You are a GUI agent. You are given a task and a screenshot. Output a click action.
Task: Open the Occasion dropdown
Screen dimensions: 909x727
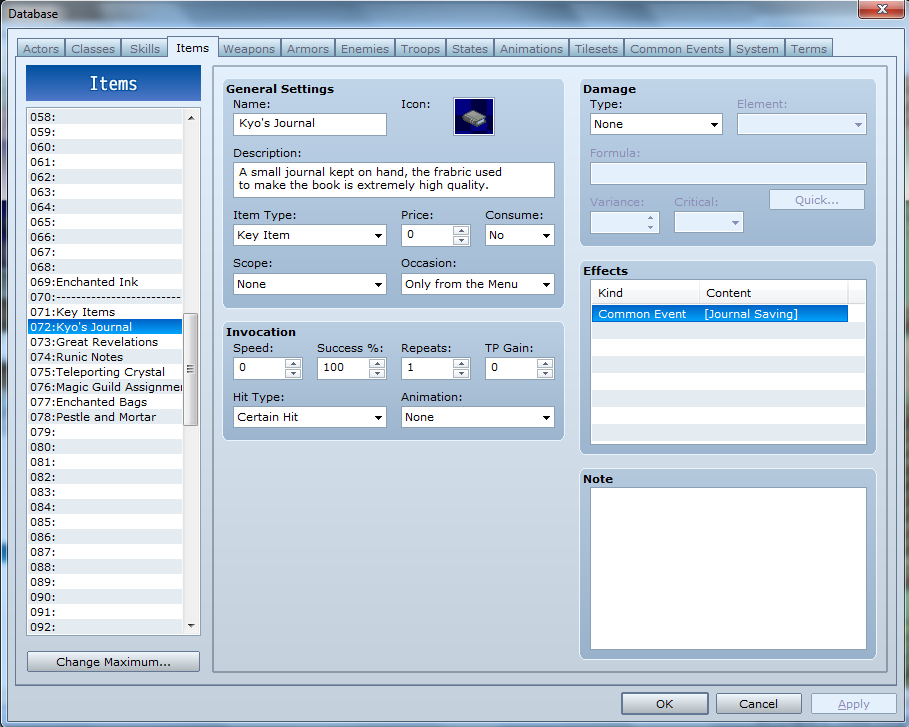pyautogui.click(x=477, y=284)
